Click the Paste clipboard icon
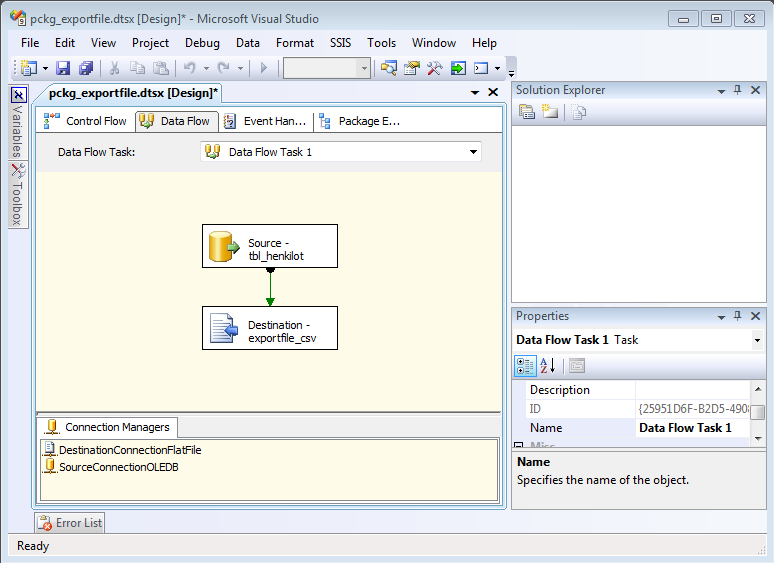Screen dimensions: 774x563 point(160,68)
